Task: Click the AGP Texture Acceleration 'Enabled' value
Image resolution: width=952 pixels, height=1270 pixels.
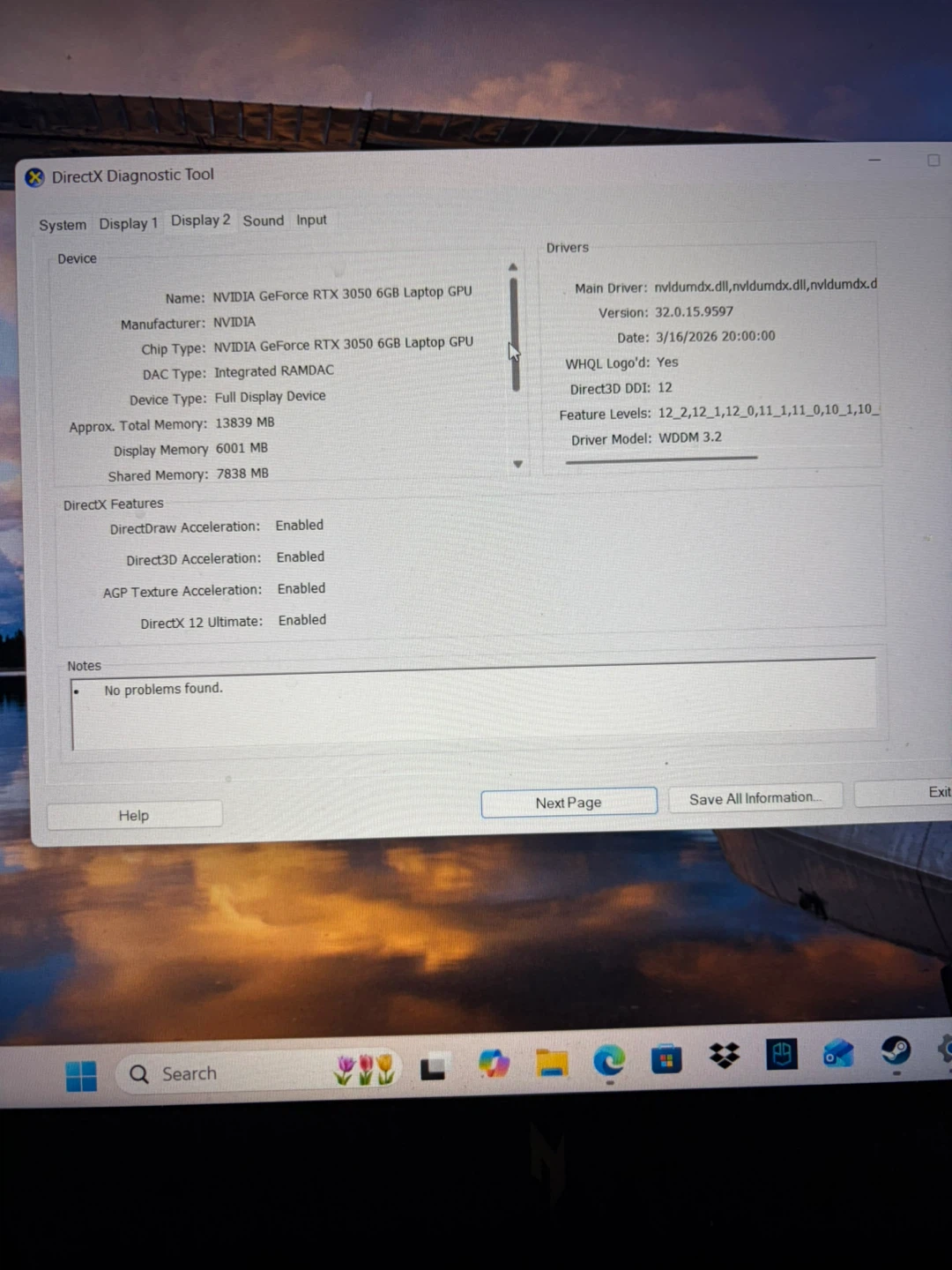Action: click(x=301, y=588)
